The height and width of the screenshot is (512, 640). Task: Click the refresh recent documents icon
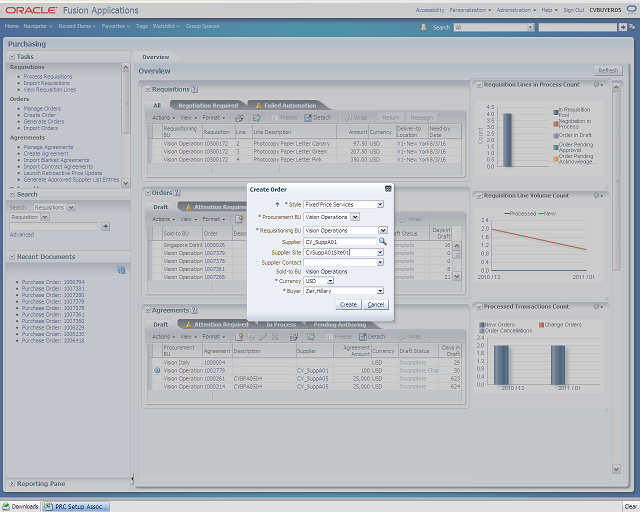121,270
